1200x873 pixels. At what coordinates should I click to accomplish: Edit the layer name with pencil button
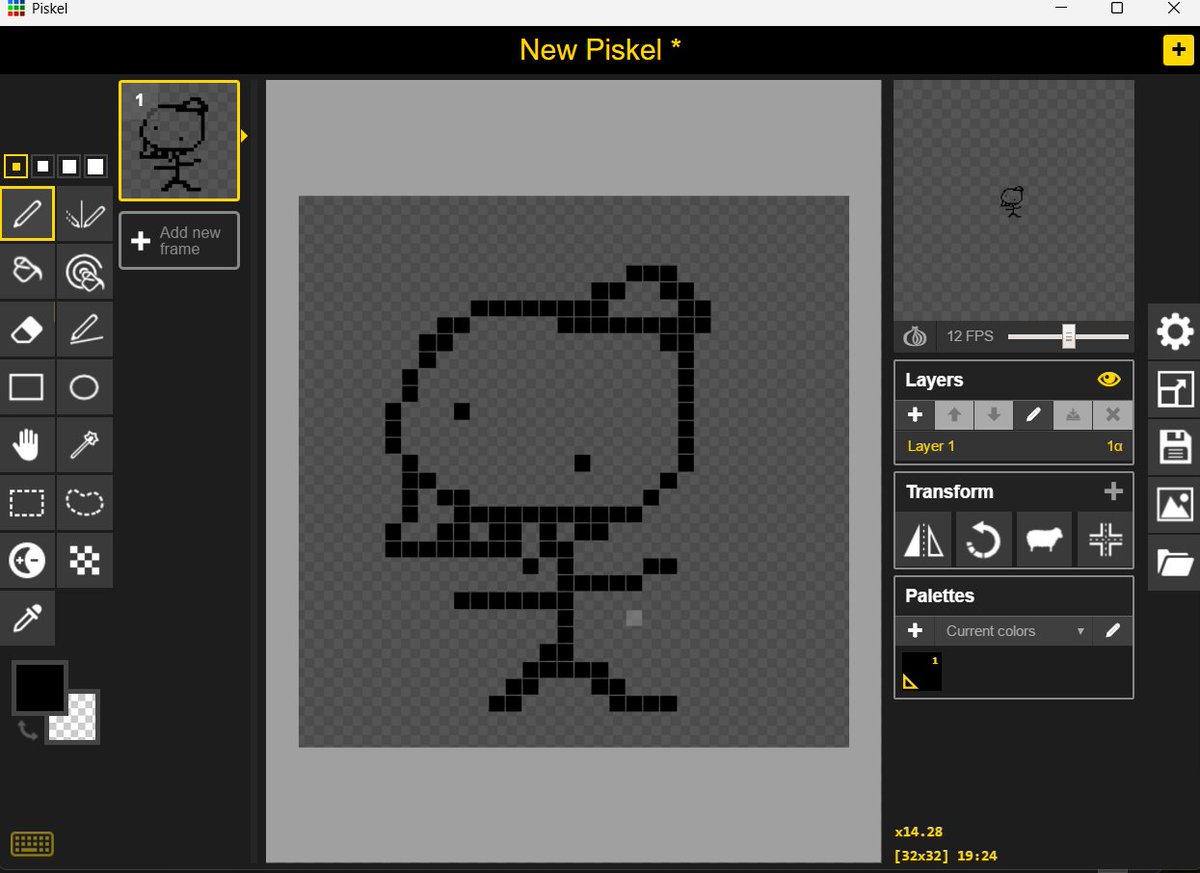(x=1033, y=415)
